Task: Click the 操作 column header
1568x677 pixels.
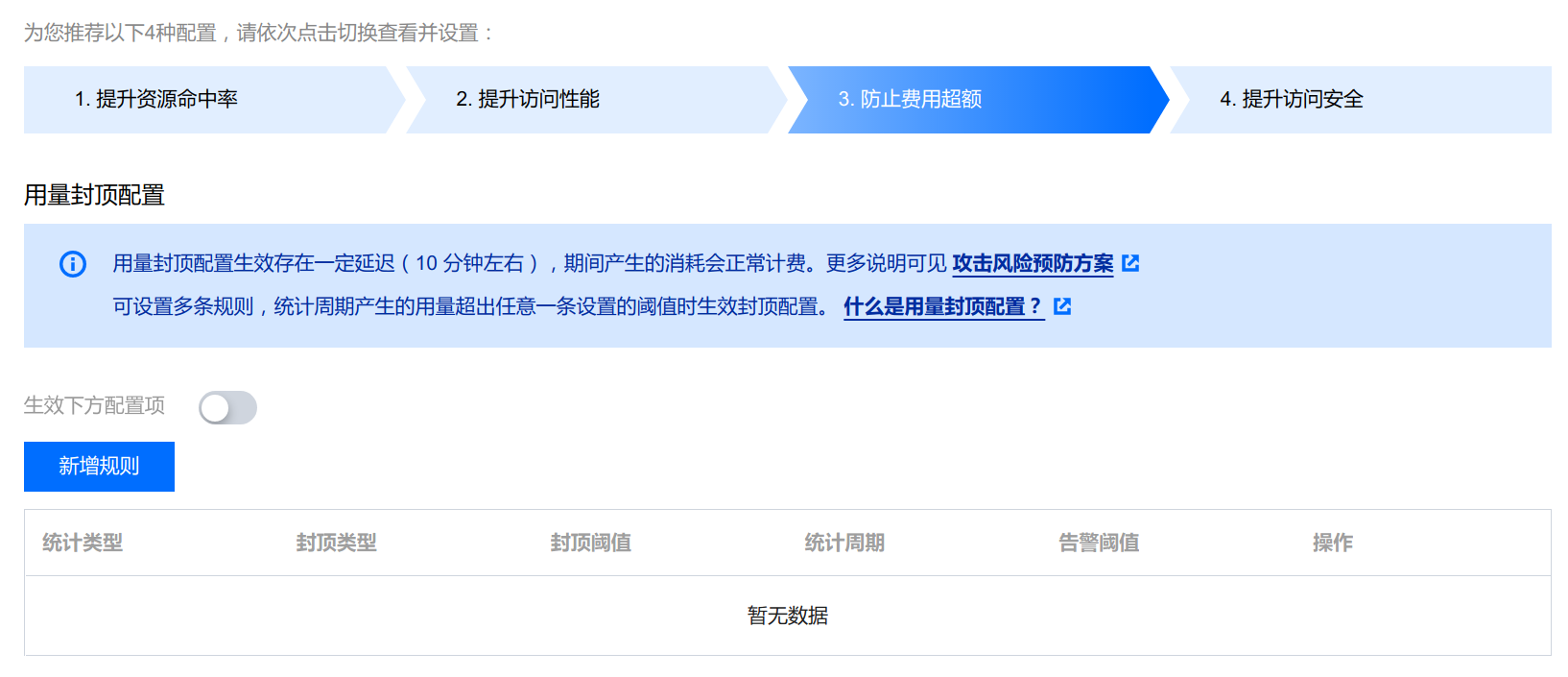Action: tap(1333, 543)
